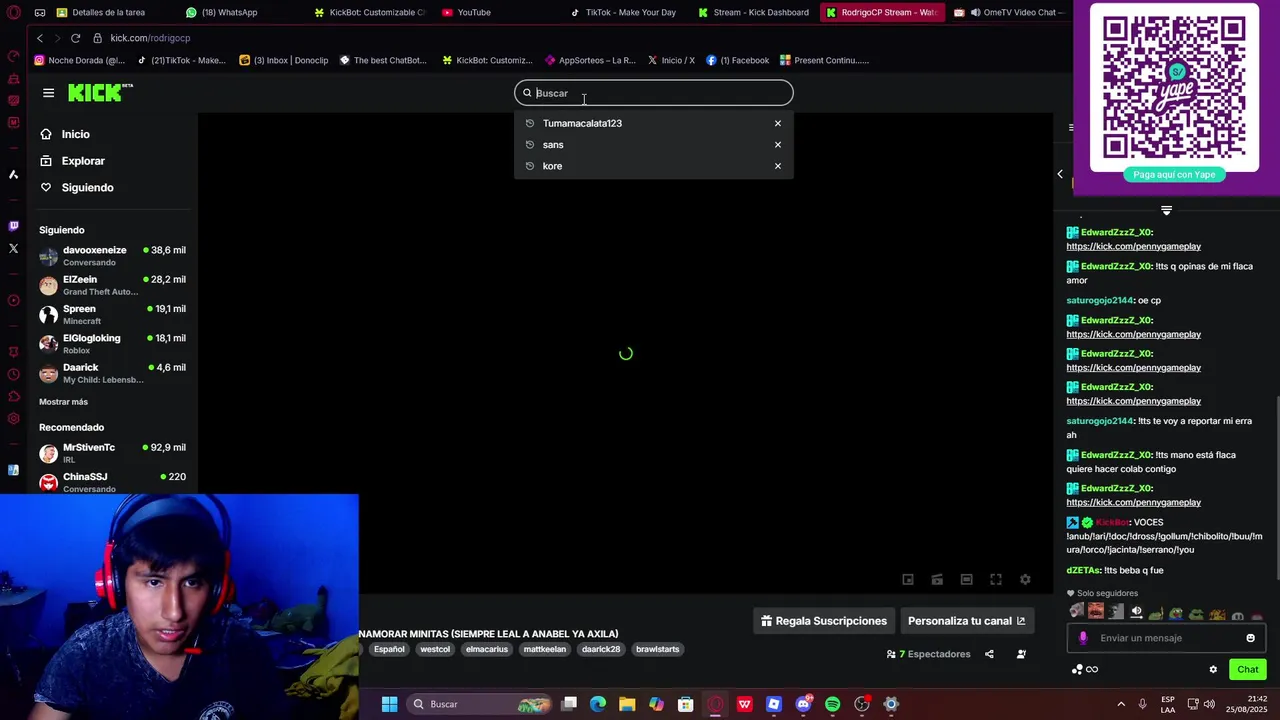Image resolution: width=1280 pixels, height=720 pixels.
Task: Click the green Chat send button
Action: pyautogui.click(x=1247, y=670)
